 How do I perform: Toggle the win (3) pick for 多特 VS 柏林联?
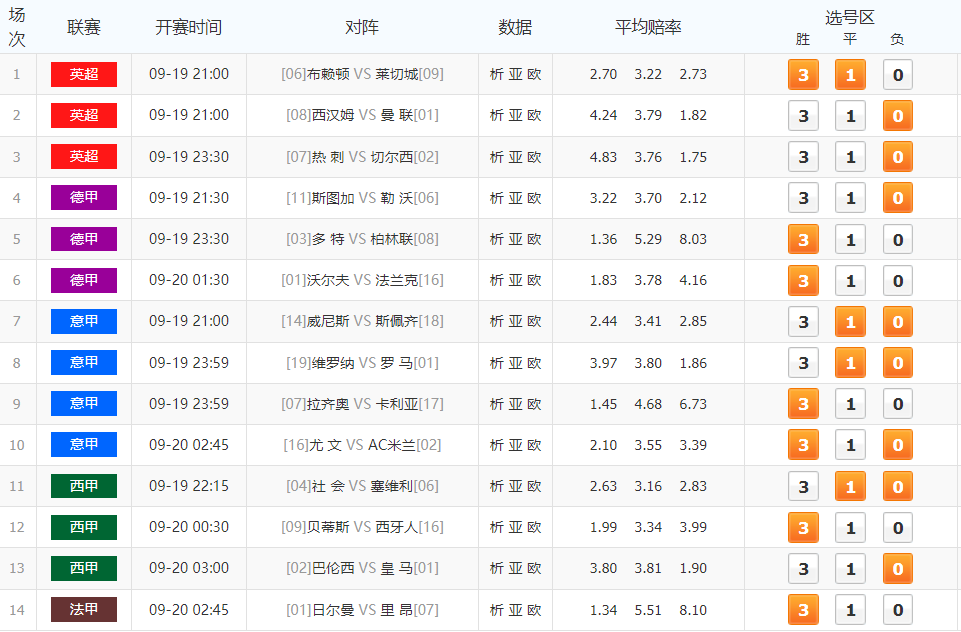(x=803, y=240)
